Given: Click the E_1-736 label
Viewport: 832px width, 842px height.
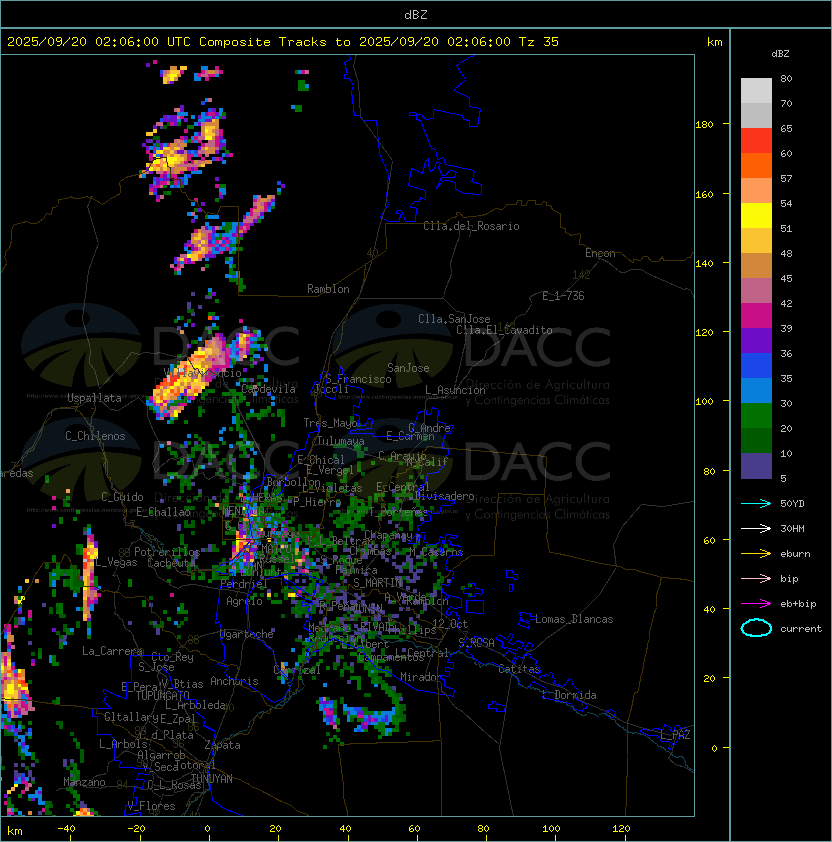Looking at the screenshot, I should pyautogui.click(x=563, y=296).
